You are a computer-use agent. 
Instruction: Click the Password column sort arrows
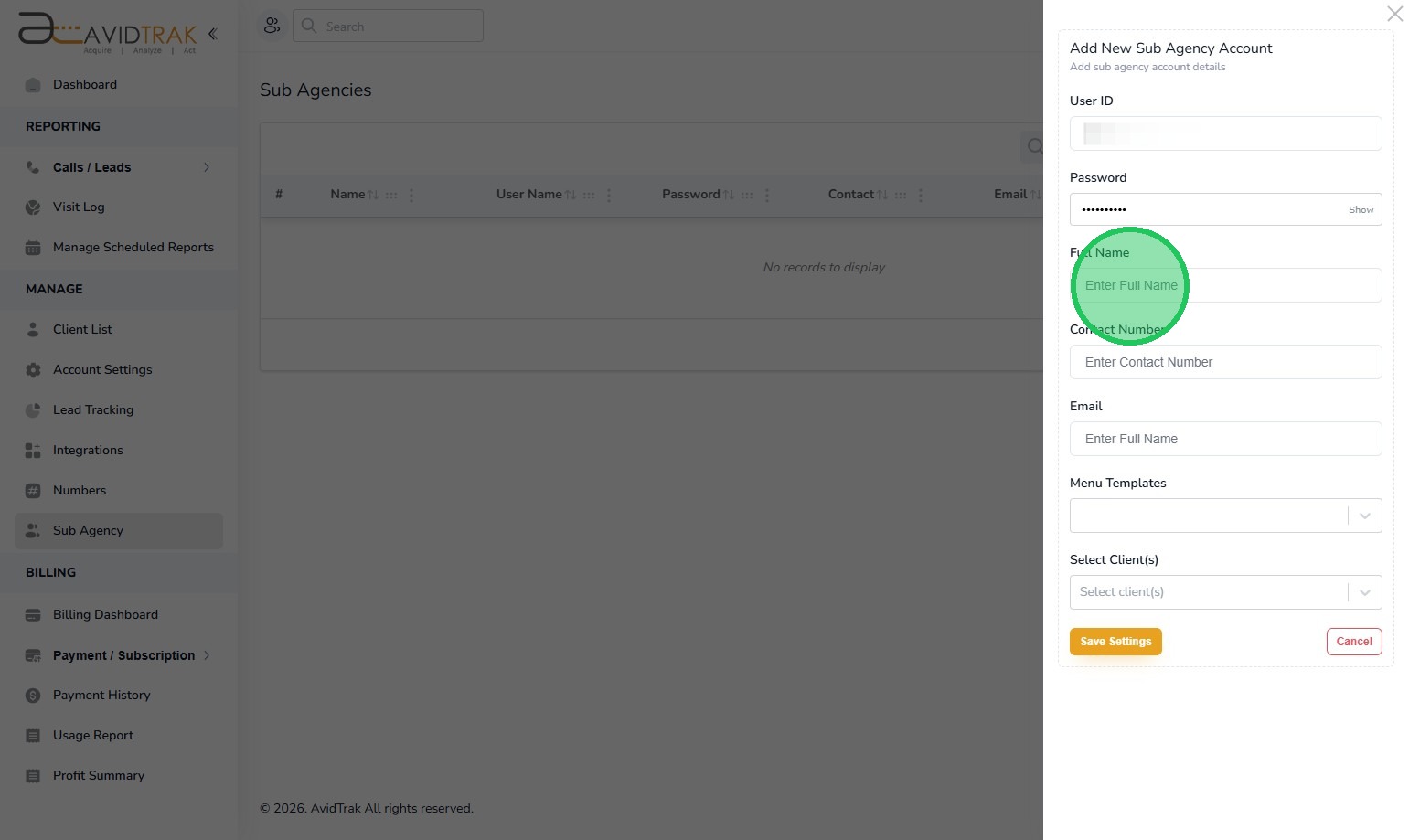tap(729, 195)
